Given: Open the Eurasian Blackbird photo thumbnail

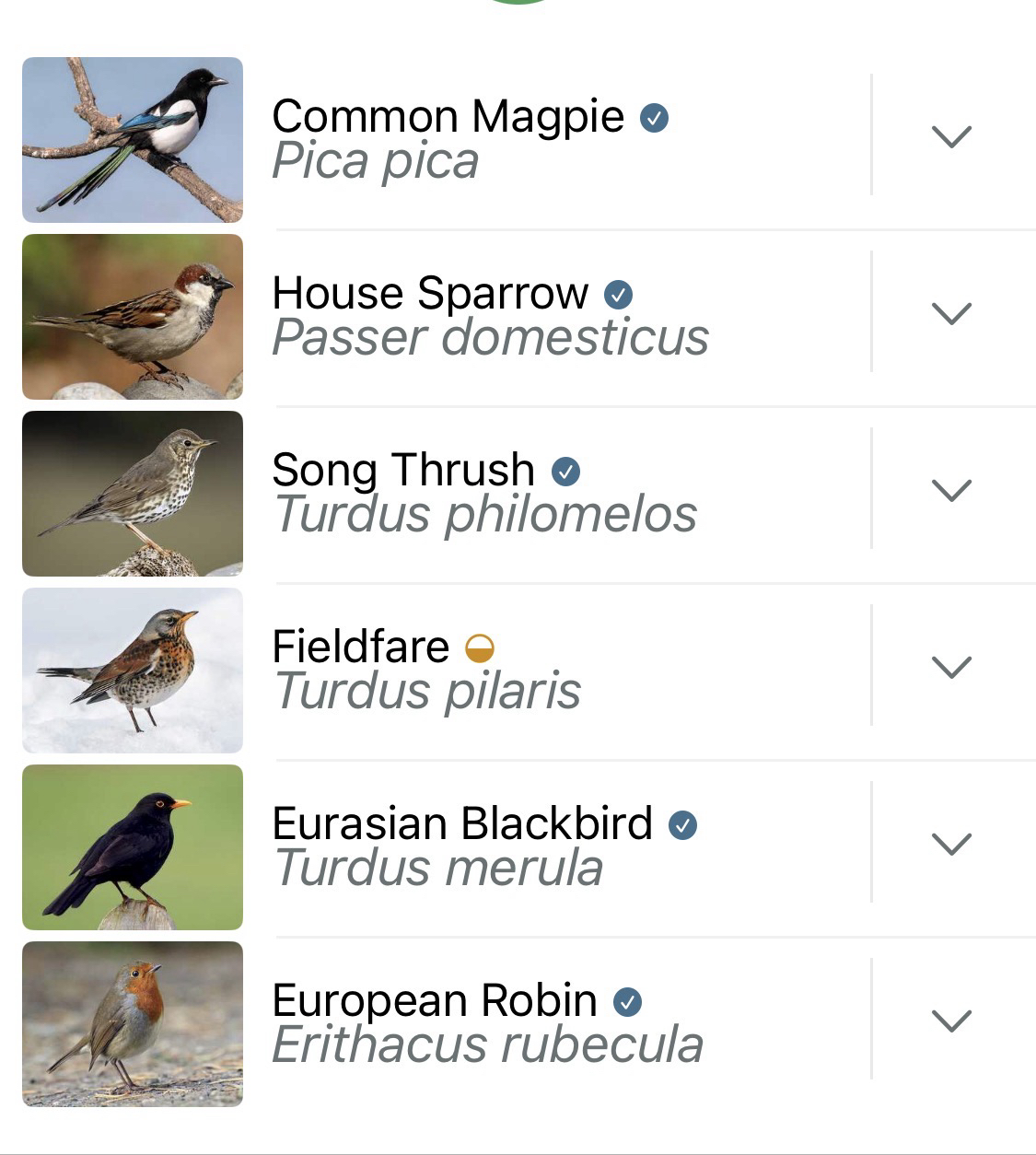Looking at the screenshot, I should [x=133, y=847].
